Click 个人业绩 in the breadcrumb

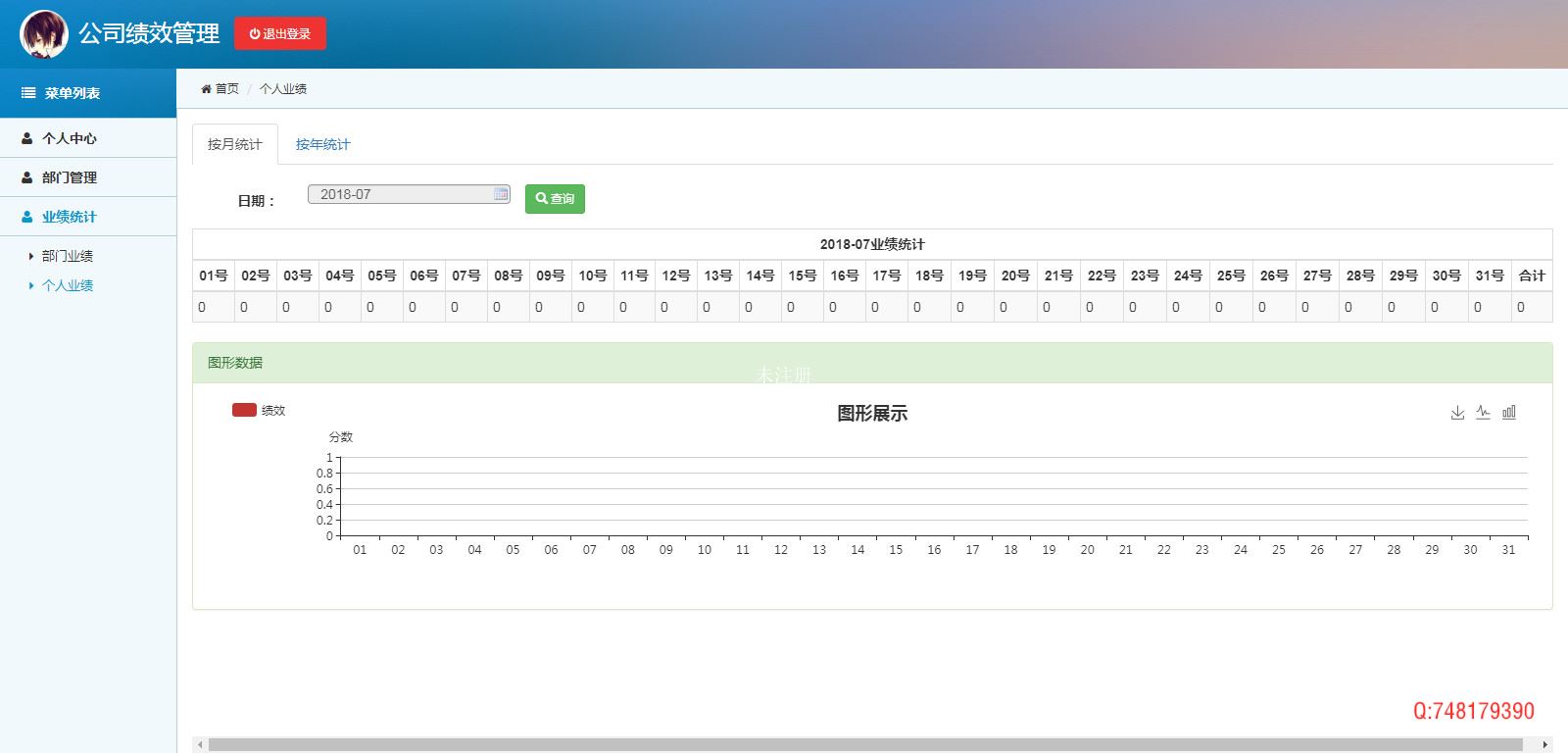click(283, 88)
